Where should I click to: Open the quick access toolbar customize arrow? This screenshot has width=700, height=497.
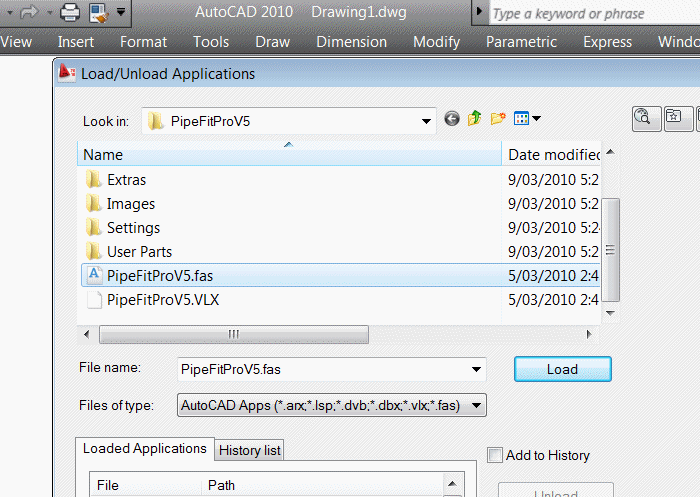coord(121,12)
